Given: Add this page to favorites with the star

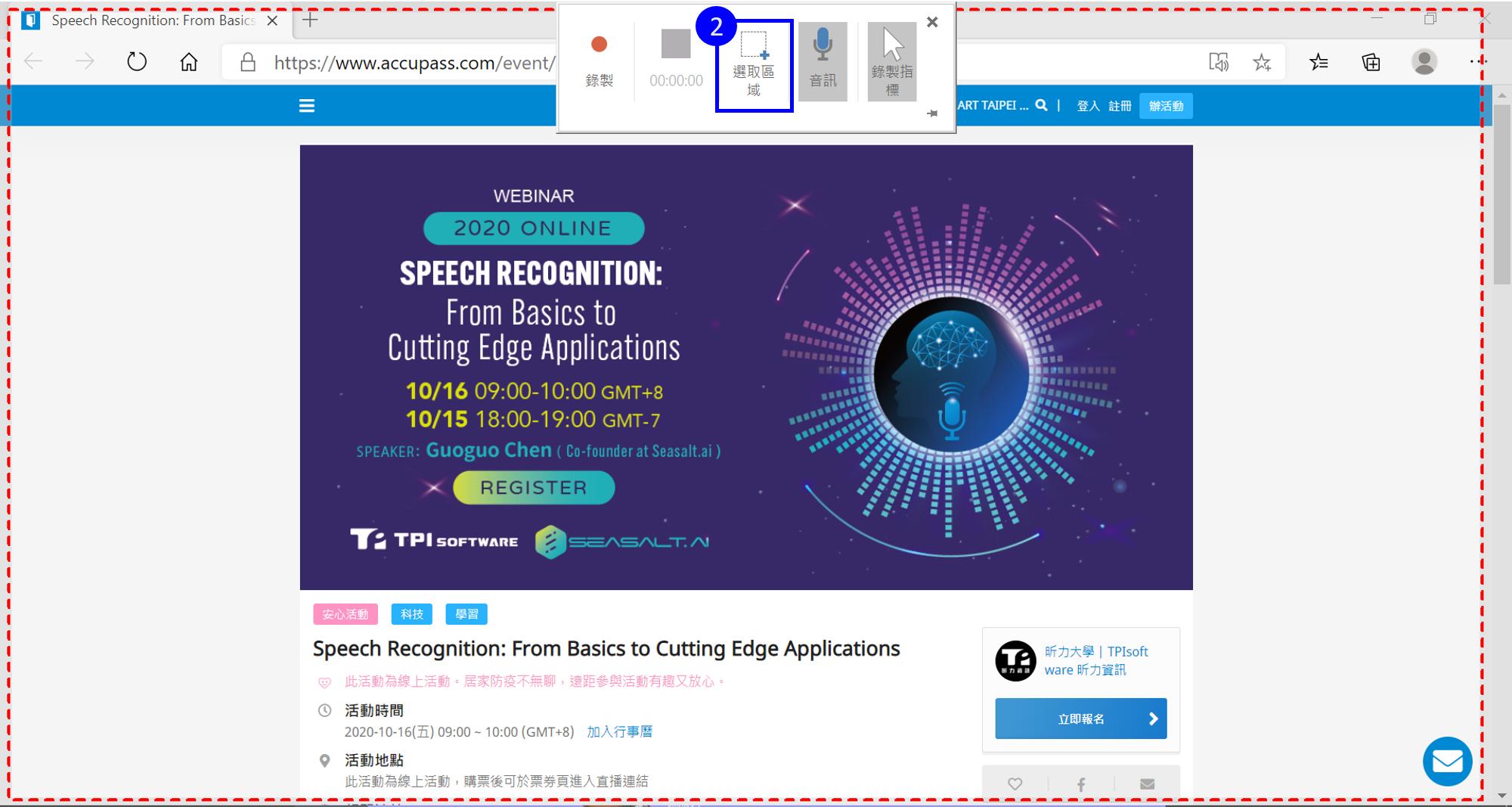Looking at the screenshot, I should [x=1262, y=62].
